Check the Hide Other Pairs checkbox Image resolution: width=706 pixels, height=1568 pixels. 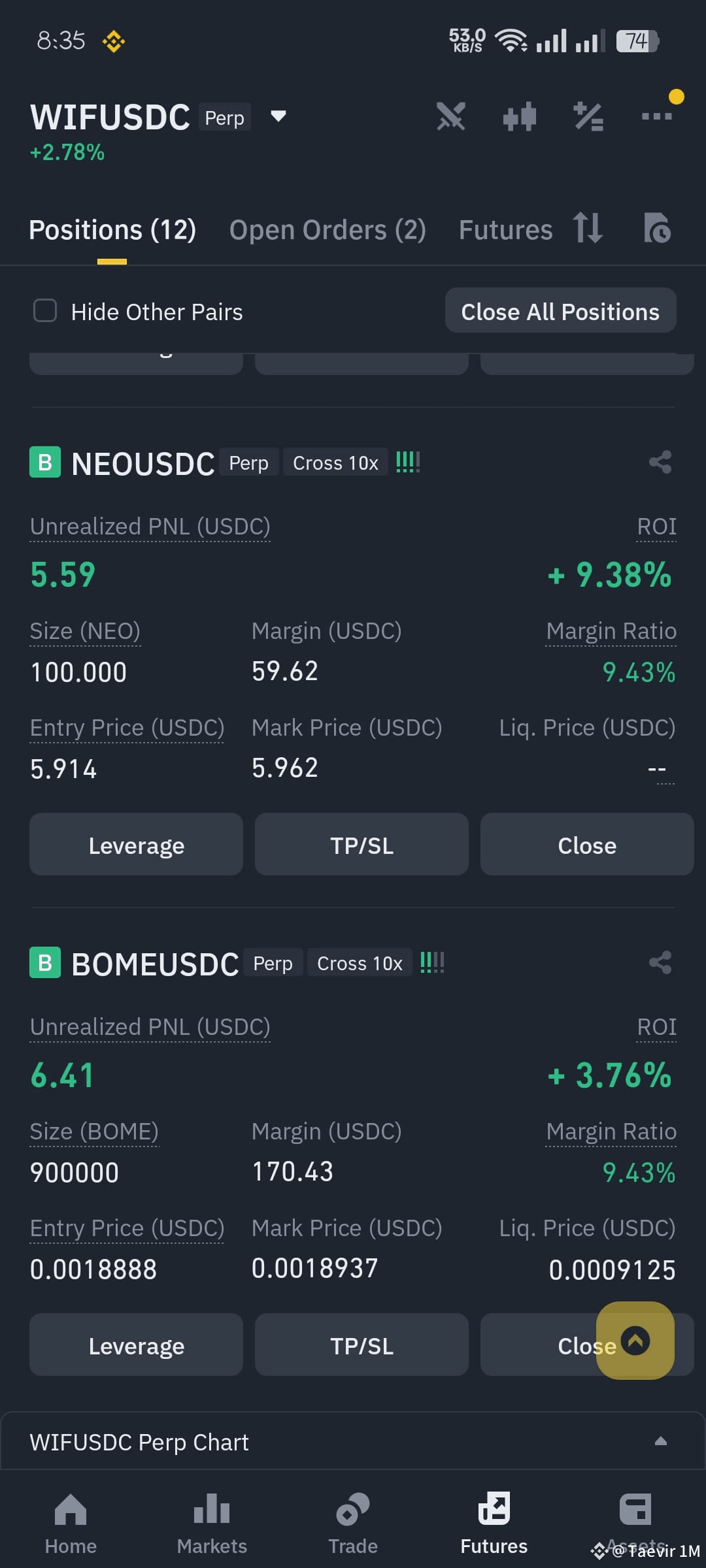[45, 311]
